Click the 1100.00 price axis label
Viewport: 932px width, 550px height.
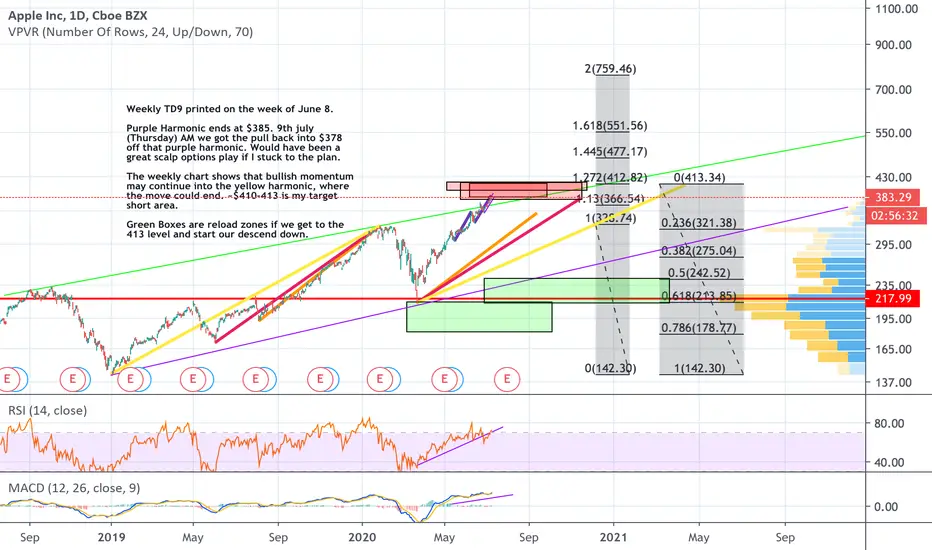click(x=896, y=9)
